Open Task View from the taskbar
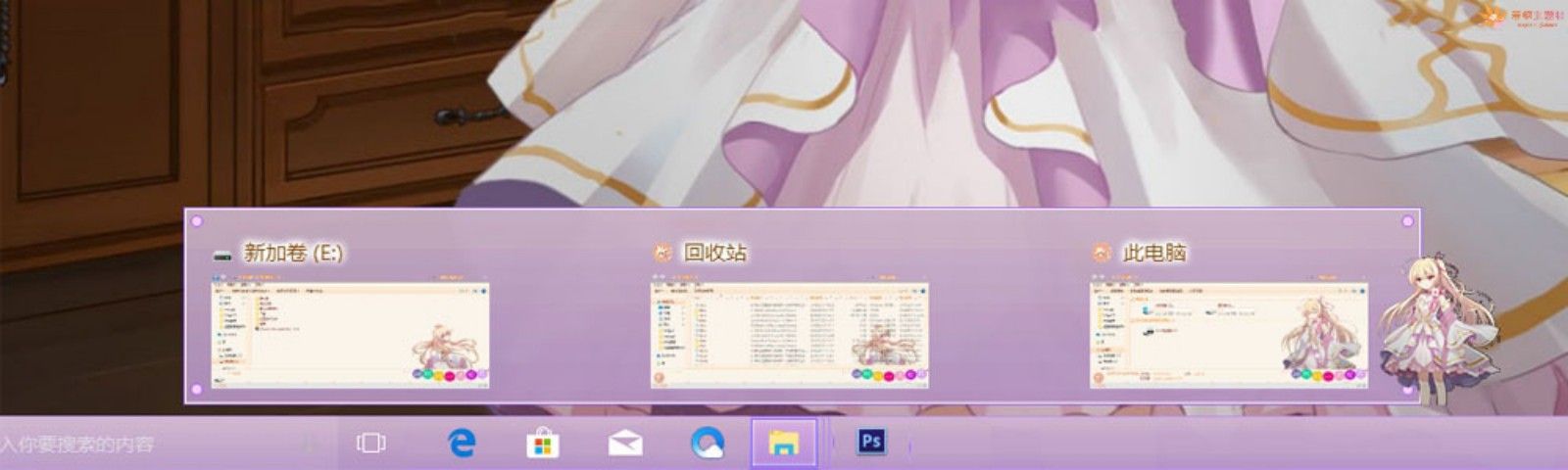This screenshot has width=1568, height=470. click(370, 444)
